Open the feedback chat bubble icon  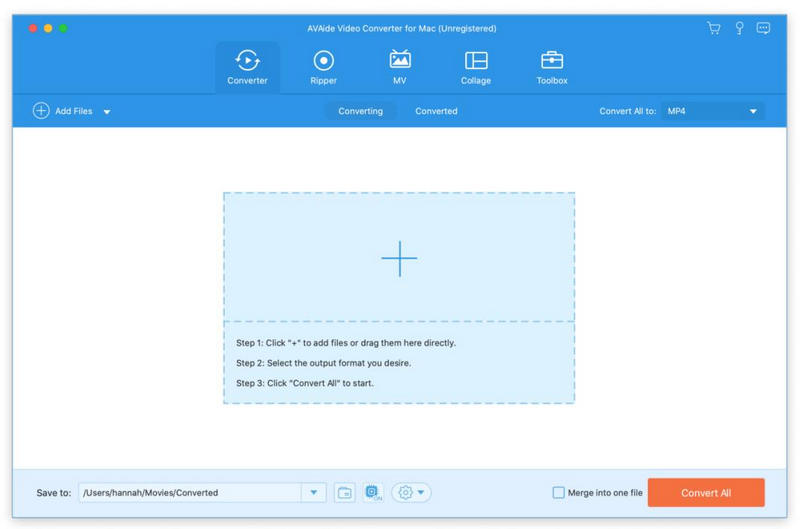pyautogui.click(x=763, y=28)
